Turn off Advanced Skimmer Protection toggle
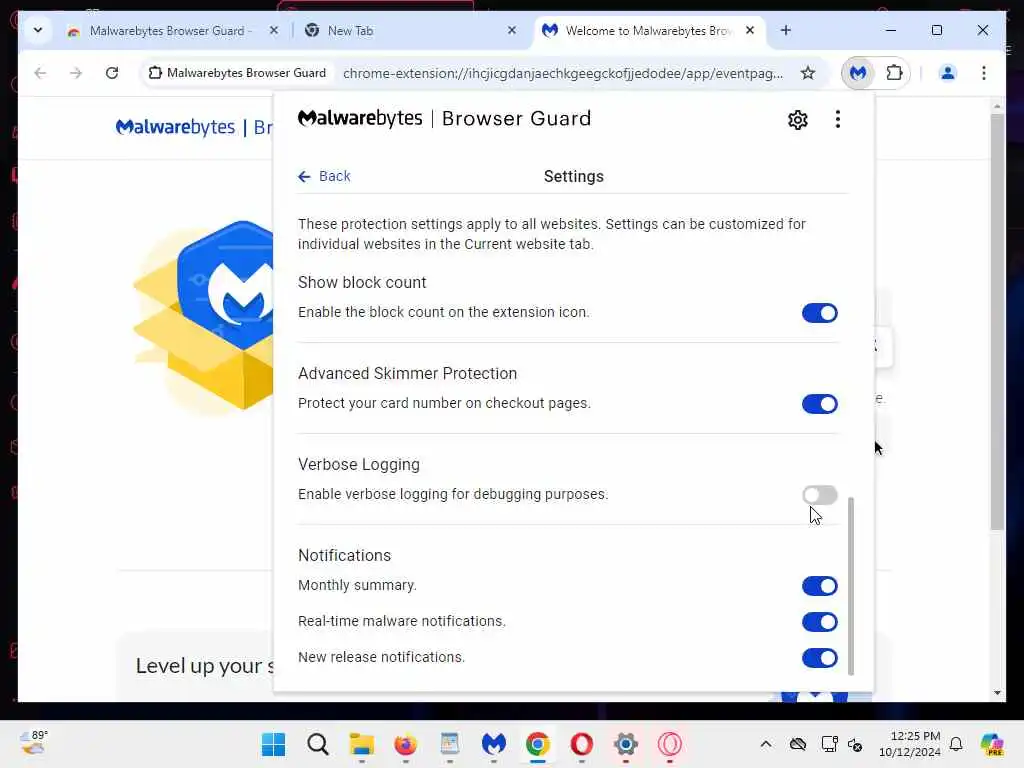This screenshot has width=1024, height=768. [820, 404]
